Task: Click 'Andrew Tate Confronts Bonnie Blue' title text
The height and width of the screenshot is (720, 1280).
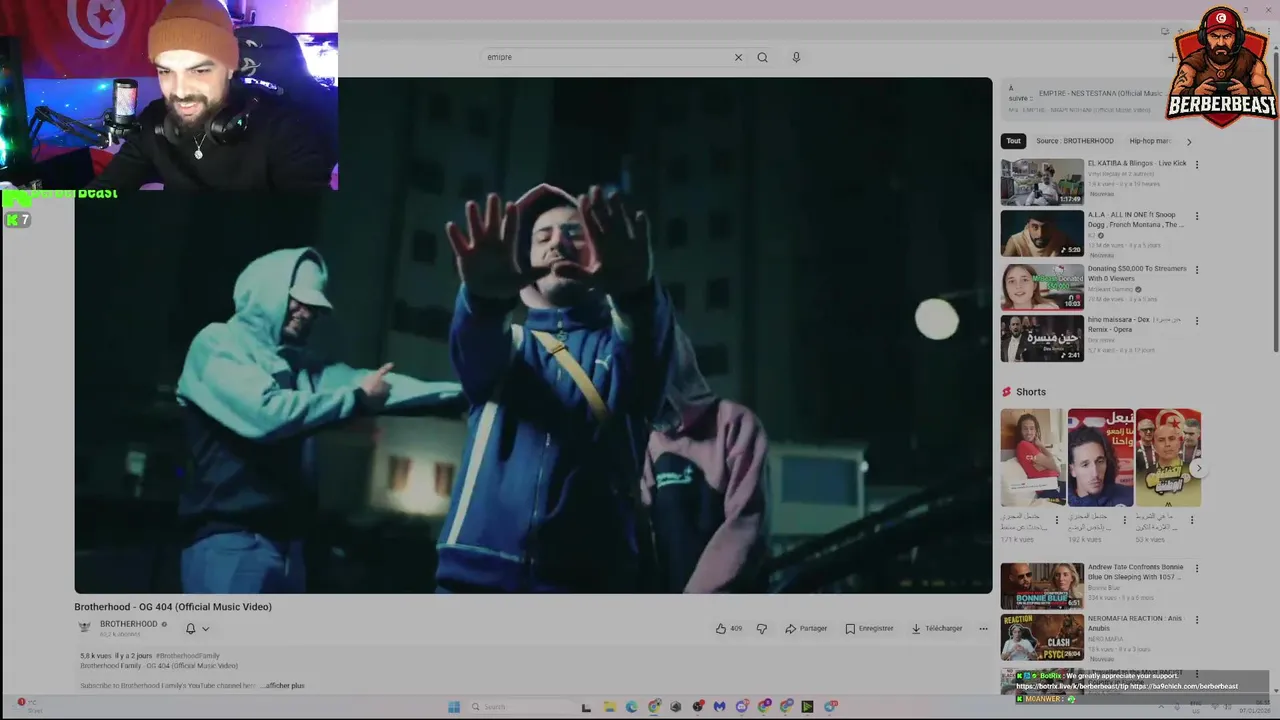Action: coord(1135,572)
